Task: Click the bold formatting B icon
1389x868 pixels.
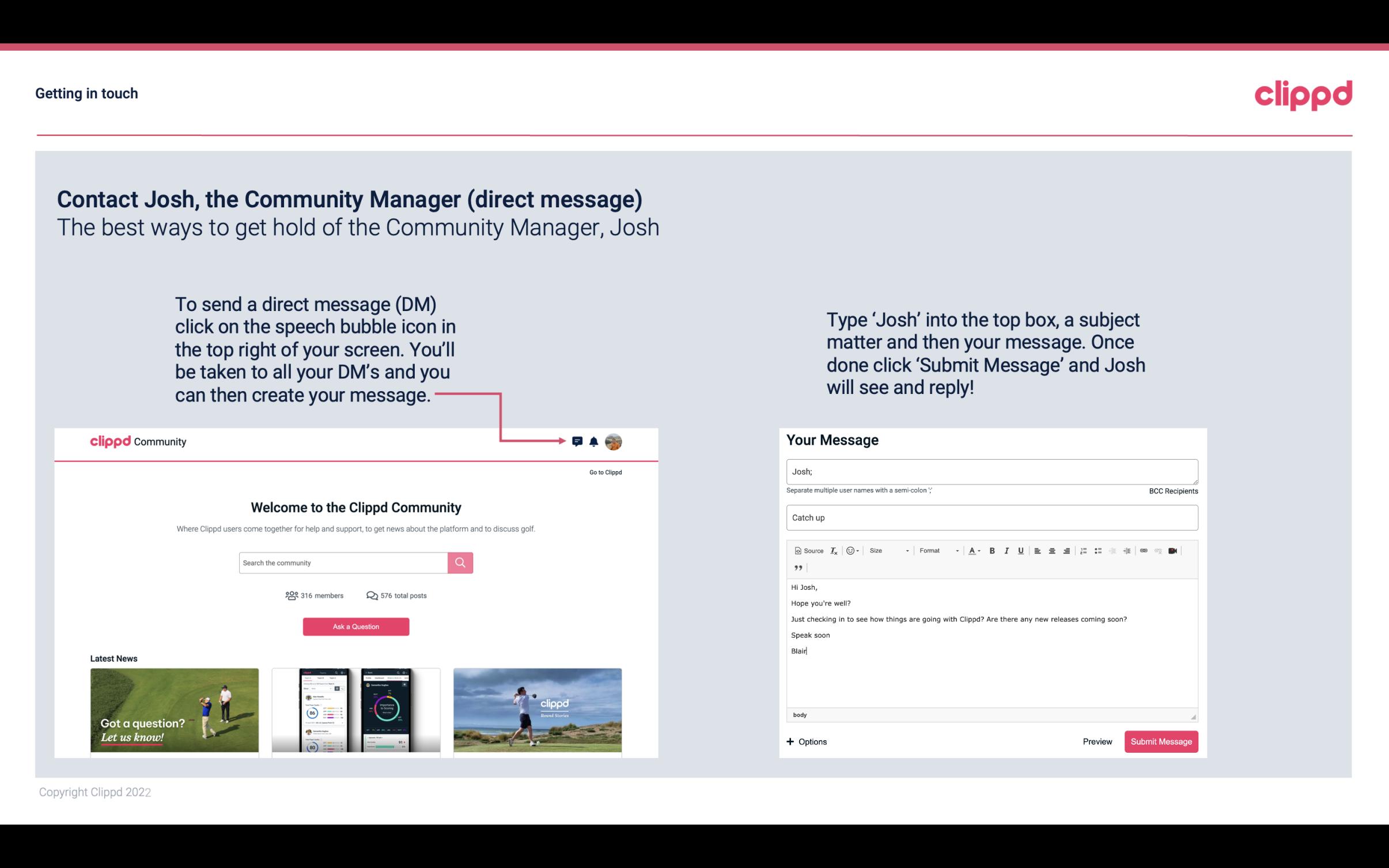Action: (x=992, y=550)
